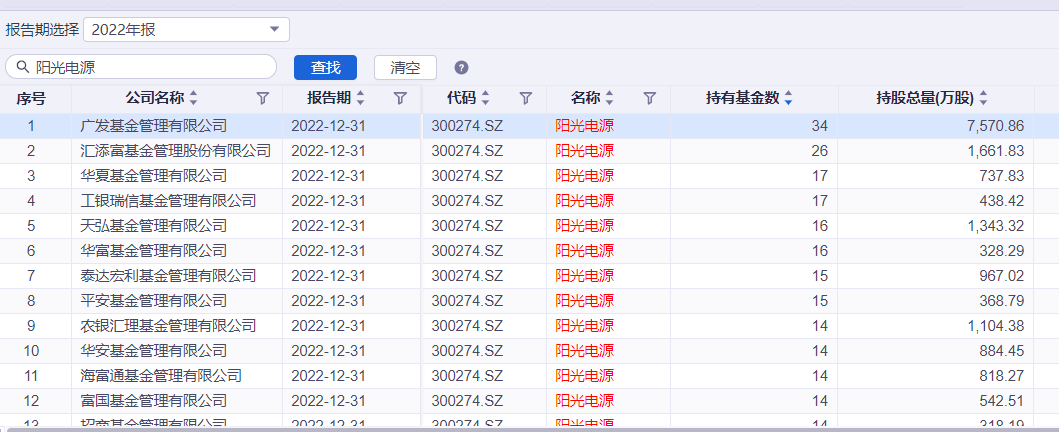The width and height of the screenshot is (1059, 432).
Task: Open the 报告期选择 dropdown showing 2022年报
Action: [x=186, y=29]
